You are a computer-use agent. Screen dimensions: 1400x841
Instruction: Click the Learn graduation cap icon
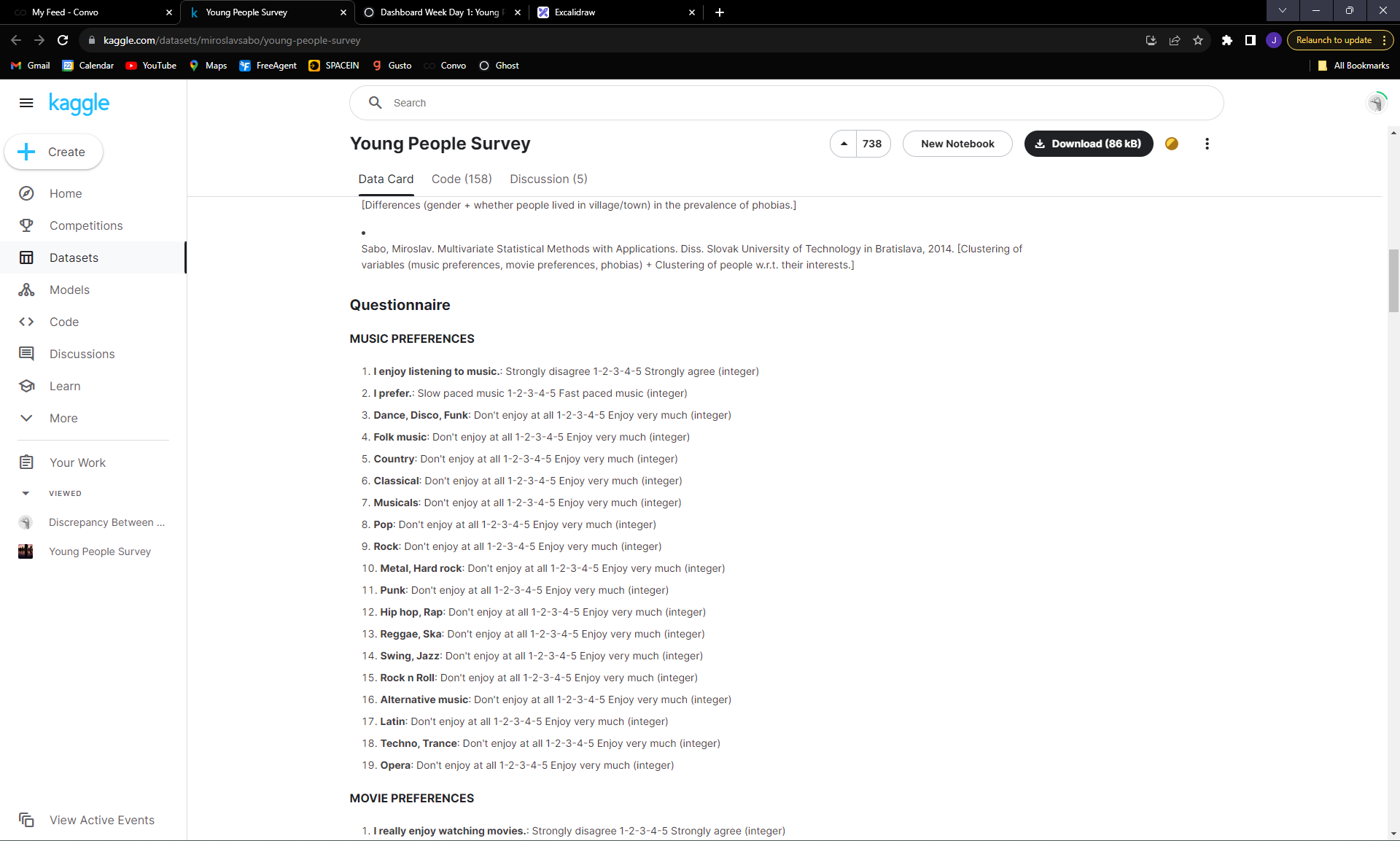pyautogui.click(x=26, y=386)
